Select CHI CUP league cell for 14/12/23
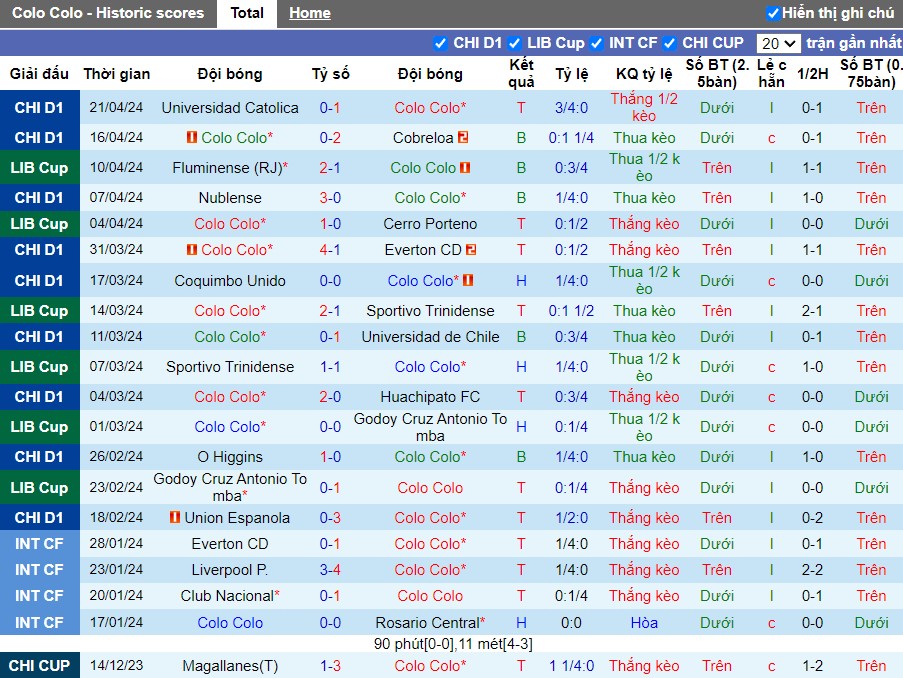The height and width of the screenshot is (678, 903). (40, 666)
